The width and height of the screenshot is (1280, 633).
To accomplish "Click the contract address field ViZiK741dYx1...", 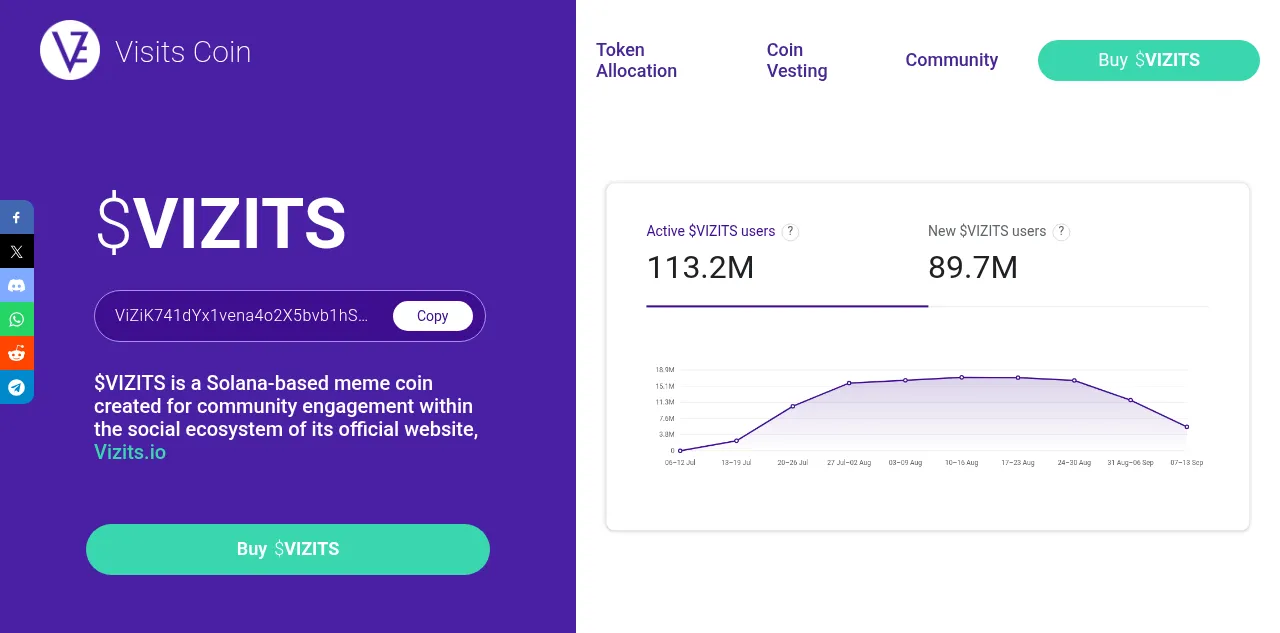I will tap(290, 316).
